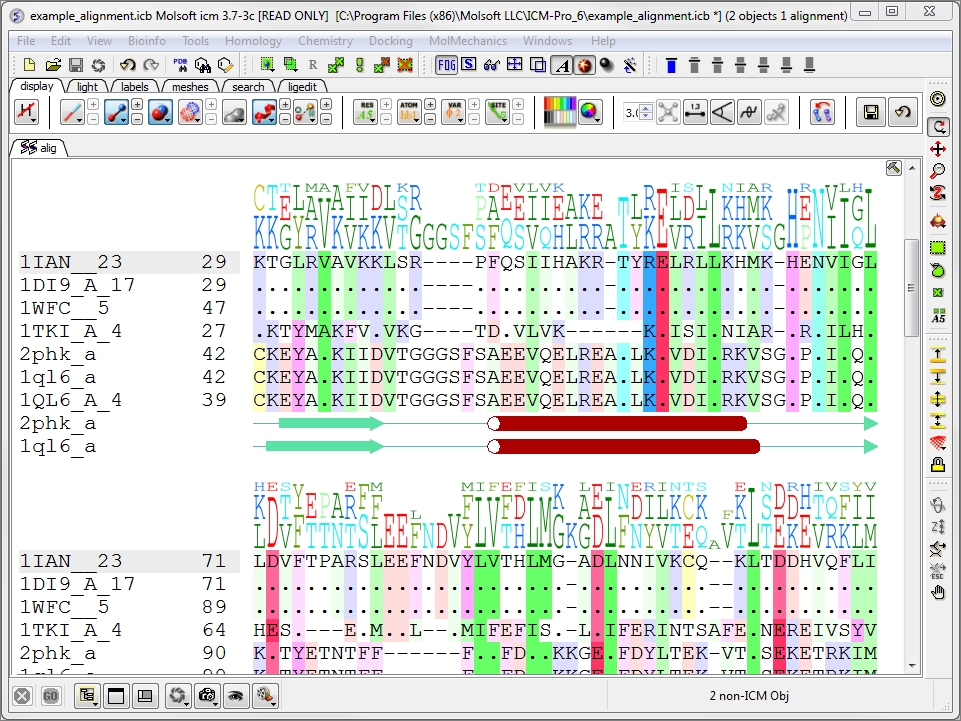
Task: Open the color wheel dropdown
Action: click(591, 112)
